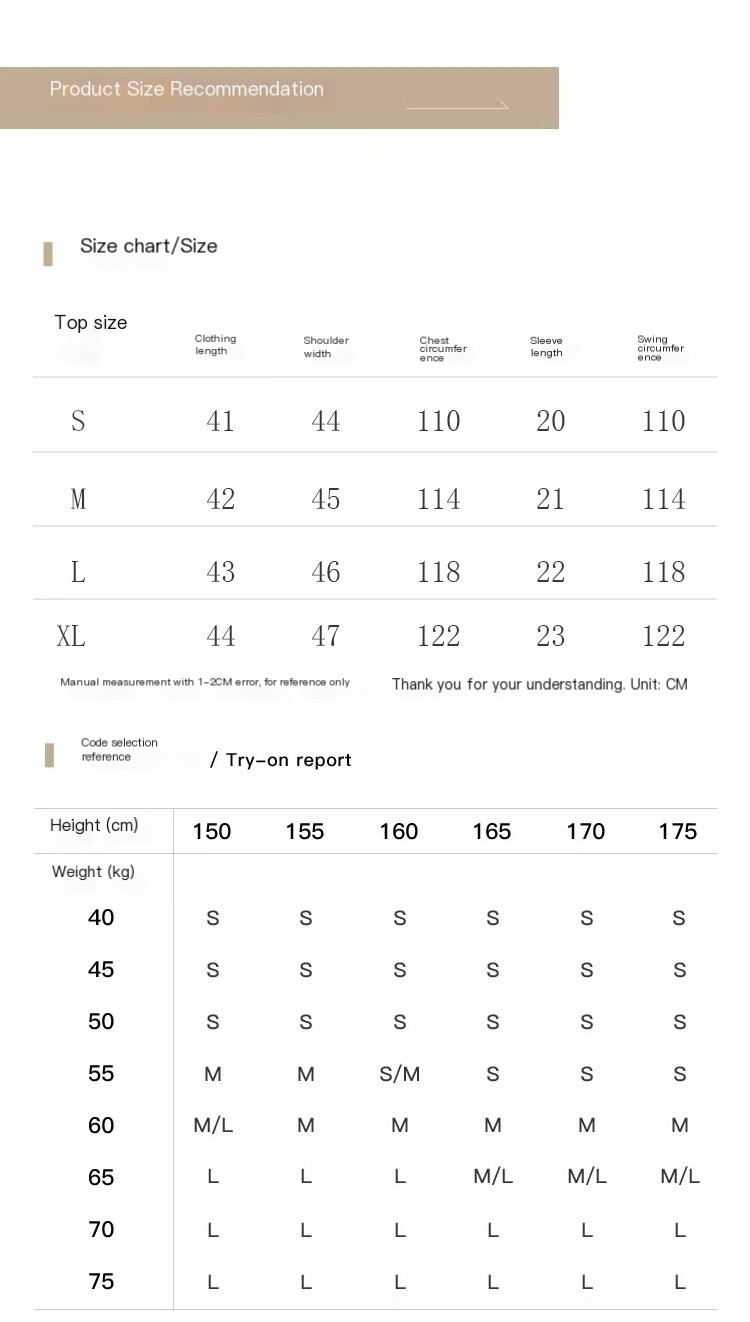Viewport: 750px width, 1322px height.
Task: Click the beige marker beside Code selection reference
Action: (x=49, y=755)
